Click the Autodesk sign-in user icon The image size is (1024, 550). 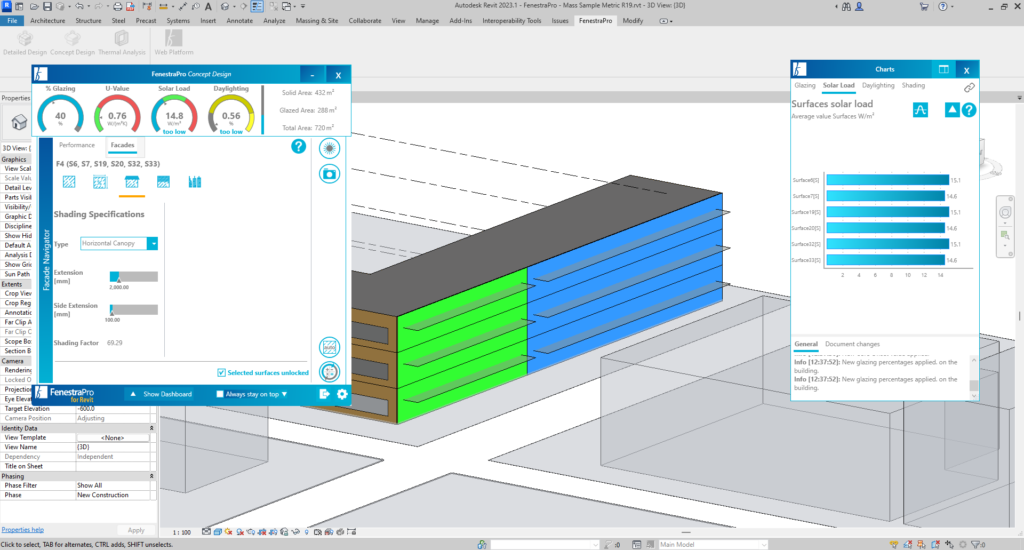[859, 7]
